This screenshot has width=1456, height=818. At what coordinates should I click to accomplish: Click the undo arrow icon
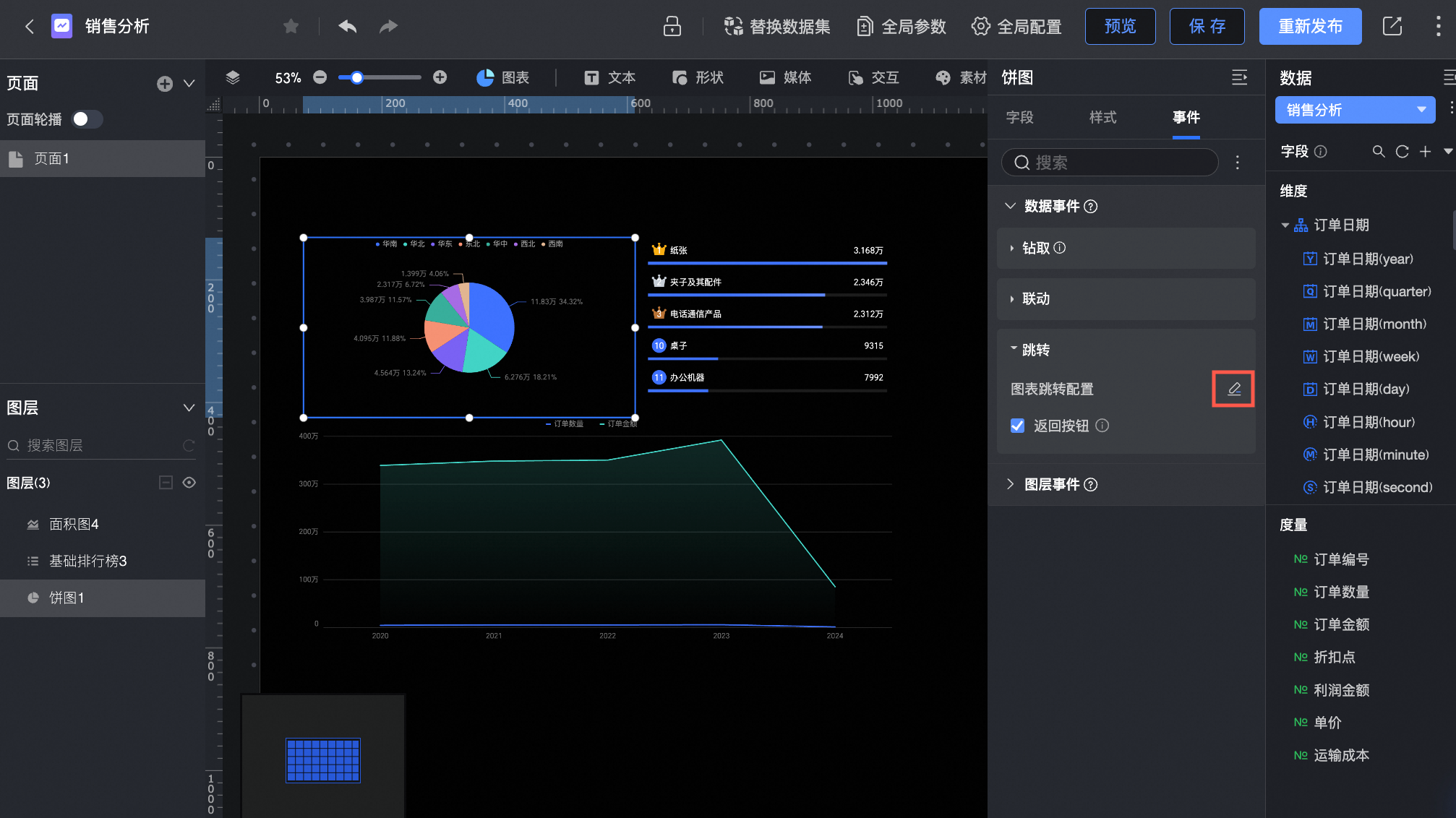348,27
